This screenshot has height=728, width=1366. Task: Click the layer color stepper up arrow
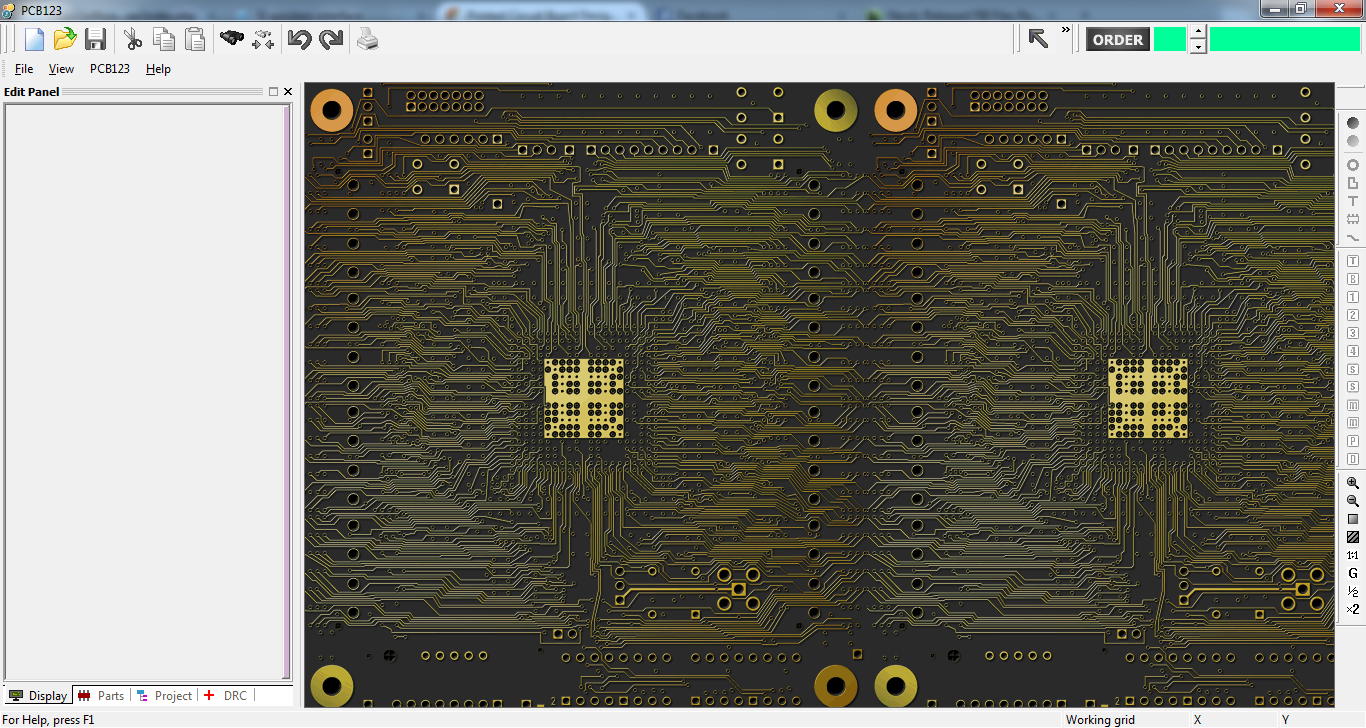pos(1197,33)
